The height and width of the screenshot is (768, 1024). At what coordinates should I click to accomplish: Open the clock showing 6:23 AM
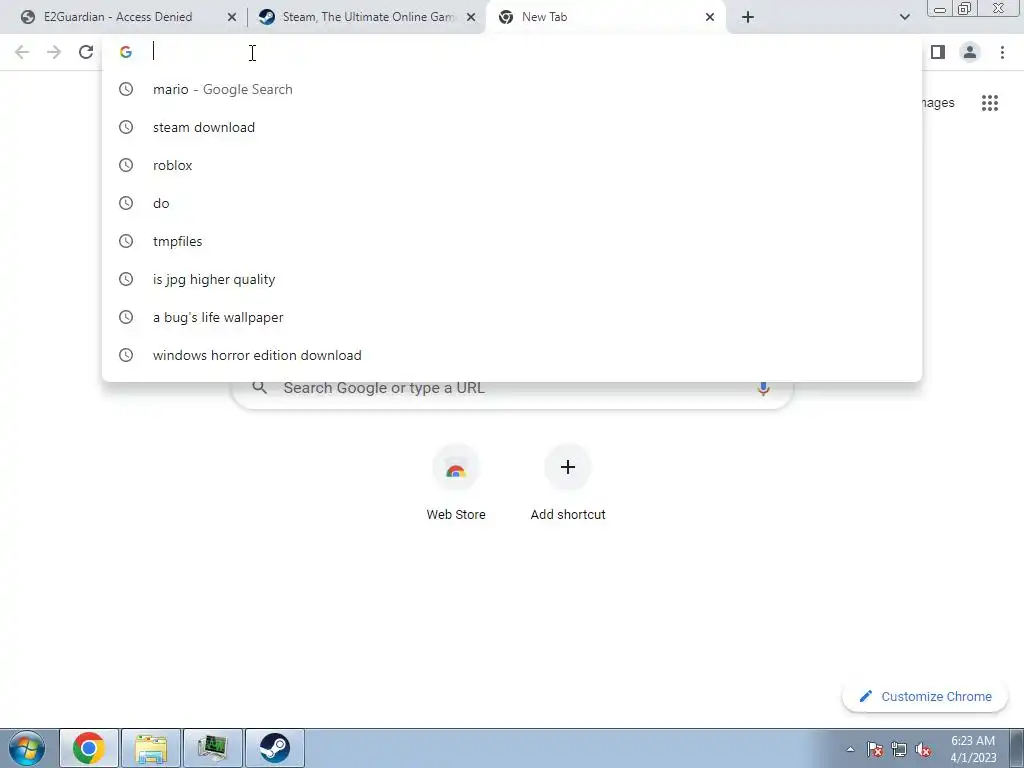[x=973, y=749]
